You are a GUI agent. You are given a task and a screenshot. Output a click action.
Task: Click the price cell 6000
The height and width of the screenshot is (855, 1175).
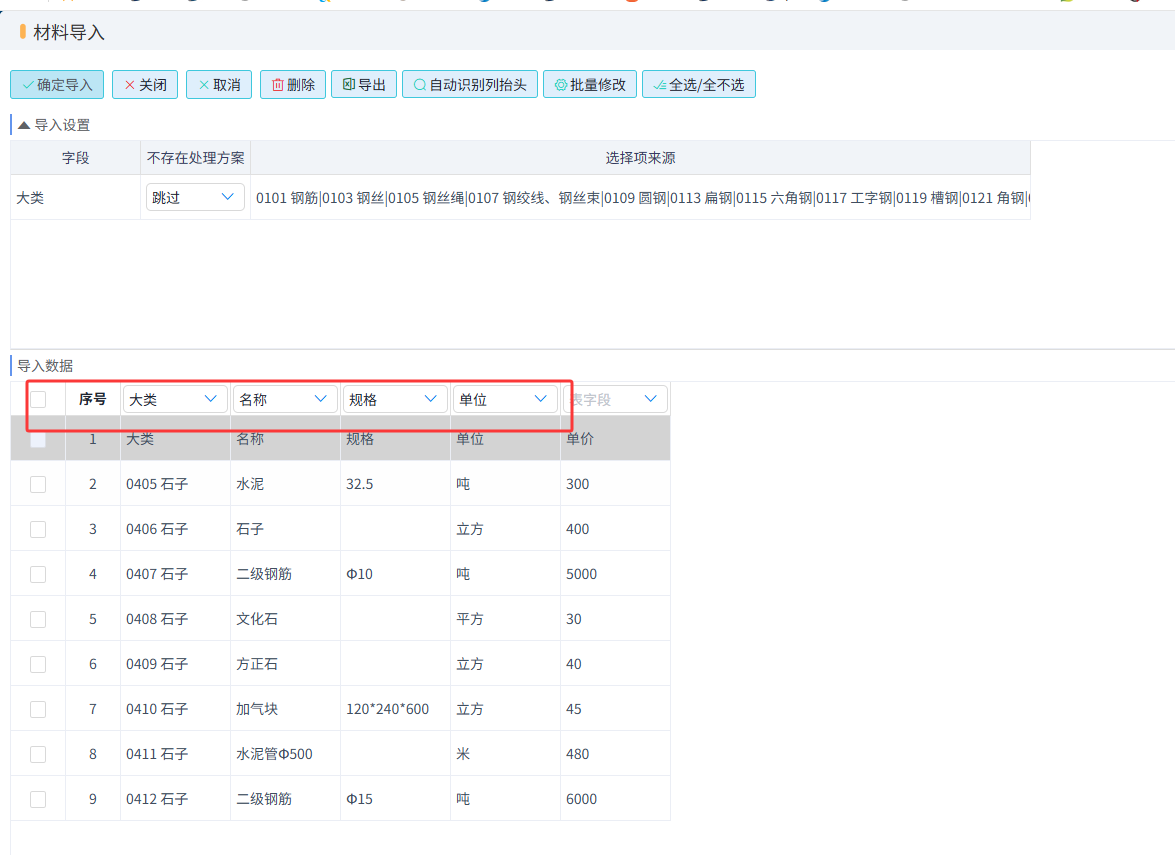(615, 799)
